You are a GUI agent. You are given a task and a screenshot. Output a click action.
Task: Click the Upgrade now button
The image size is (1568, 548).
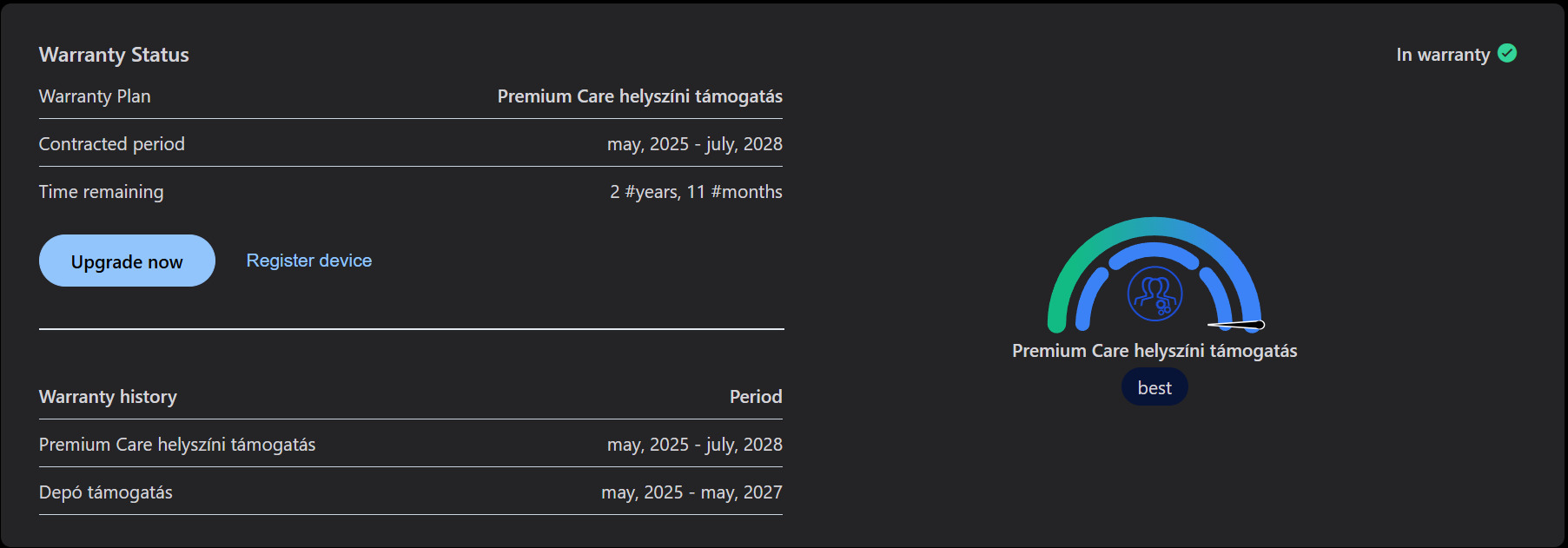[127, 261]
